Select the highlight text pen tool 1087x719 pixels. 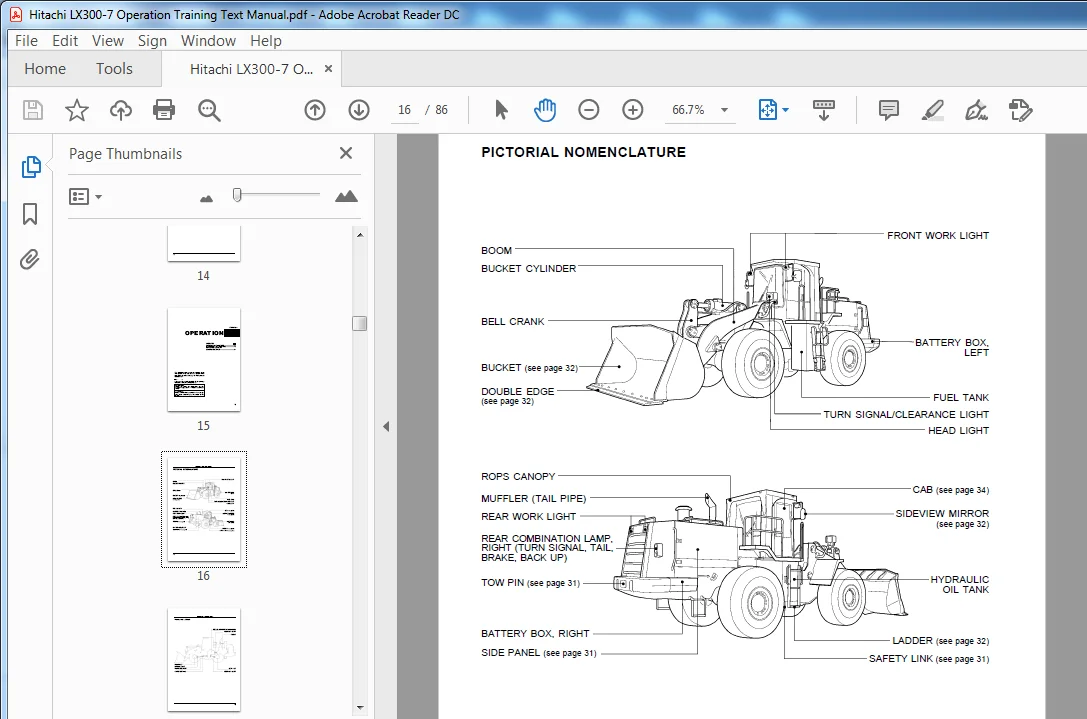(932, 110)
